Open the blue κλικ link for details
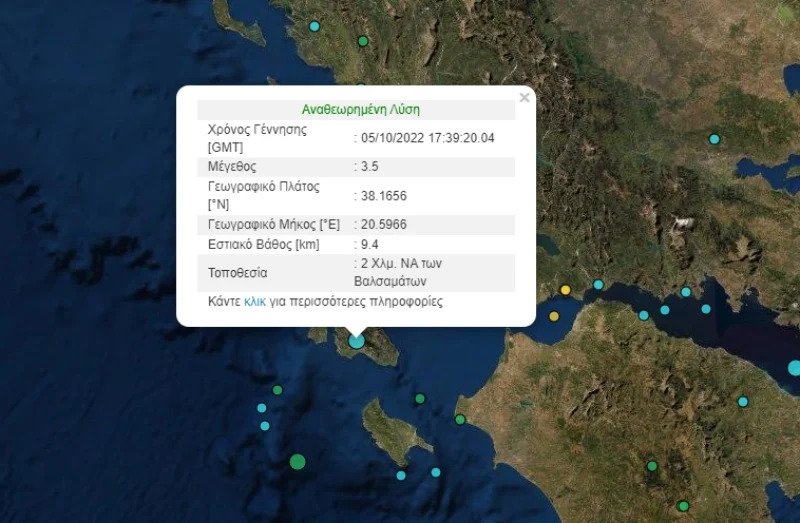The width and height of the screenshot is (800, 523). pos(255,301)
